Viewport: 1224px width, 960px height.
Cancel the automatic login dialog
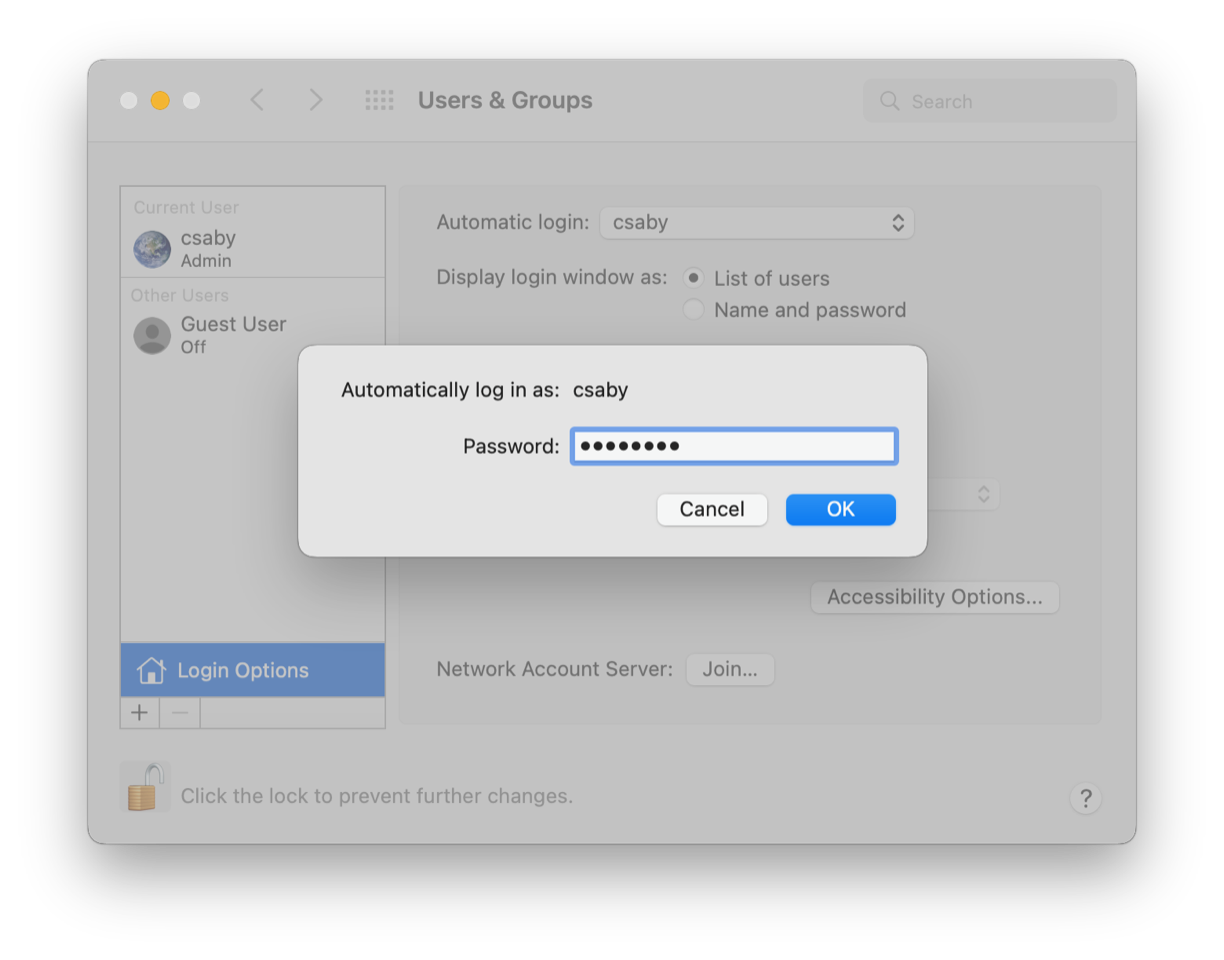(712, 509)
